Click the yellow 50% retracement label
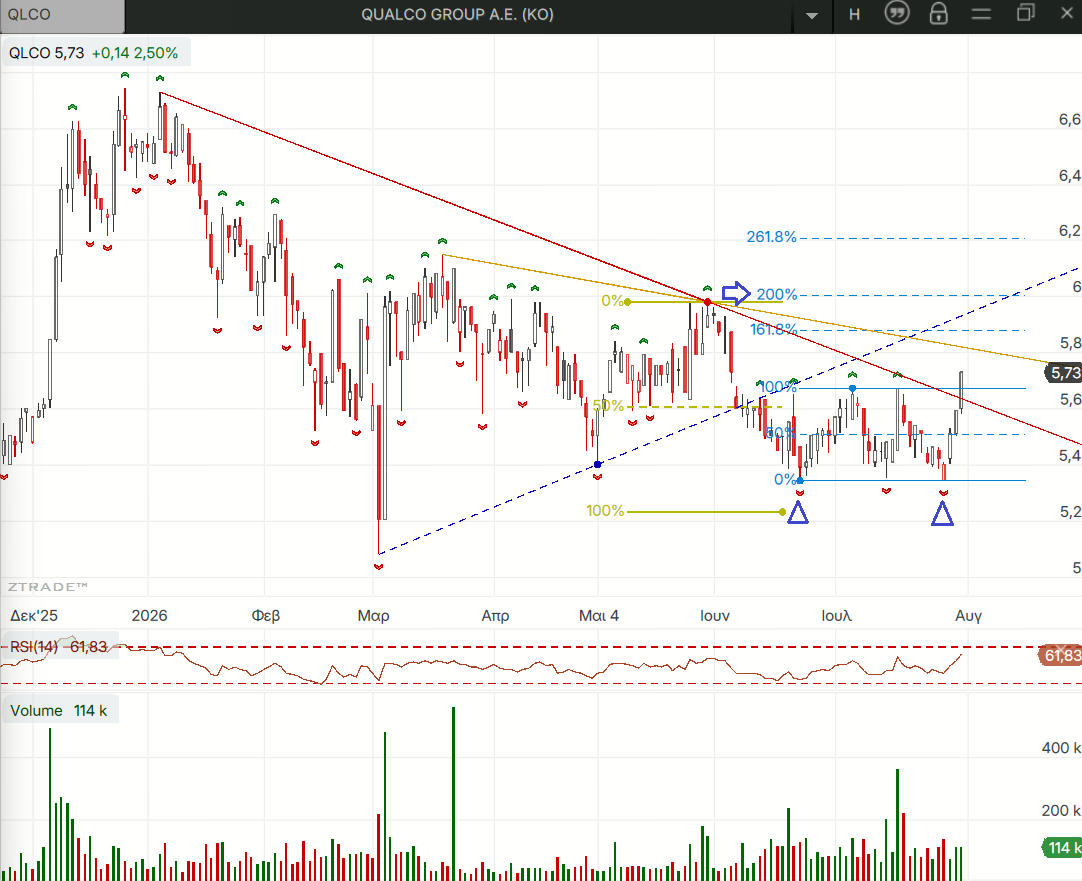This screenshot has height=881, width=1082. click(608, 406)
